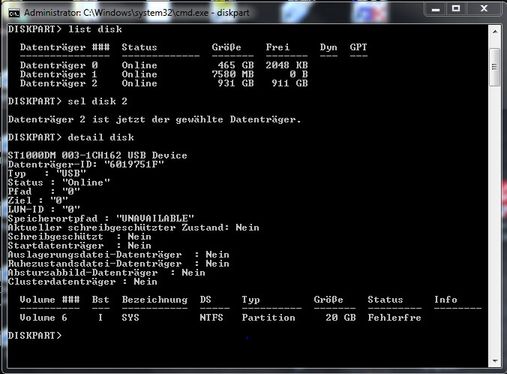
Task: Click the 'sel disk 2' command text
Action: pyautogui.click(x=98, y=101)
